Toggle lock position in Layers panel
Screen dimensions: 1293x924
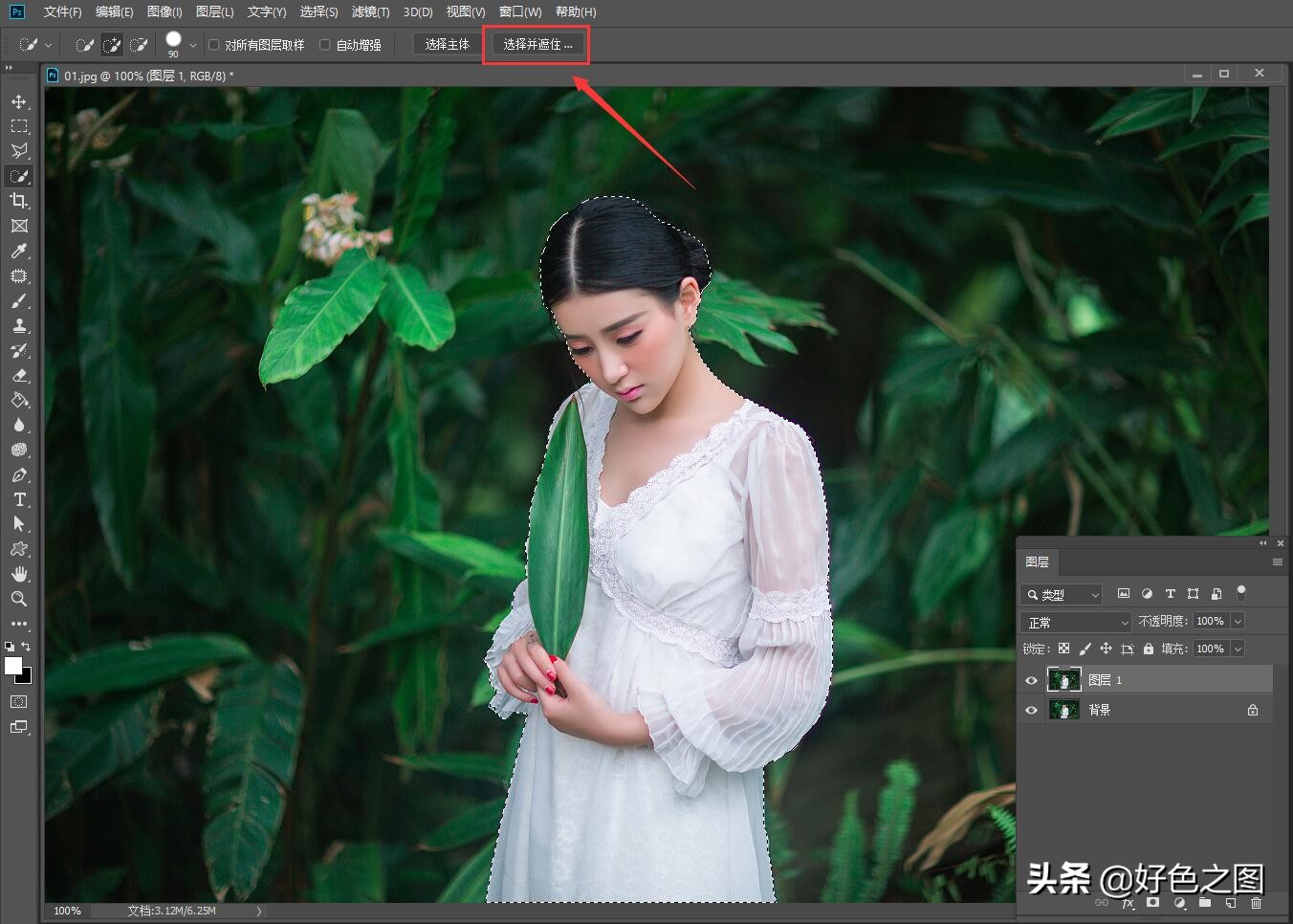pyautogui.click(x=1106, y=649)
